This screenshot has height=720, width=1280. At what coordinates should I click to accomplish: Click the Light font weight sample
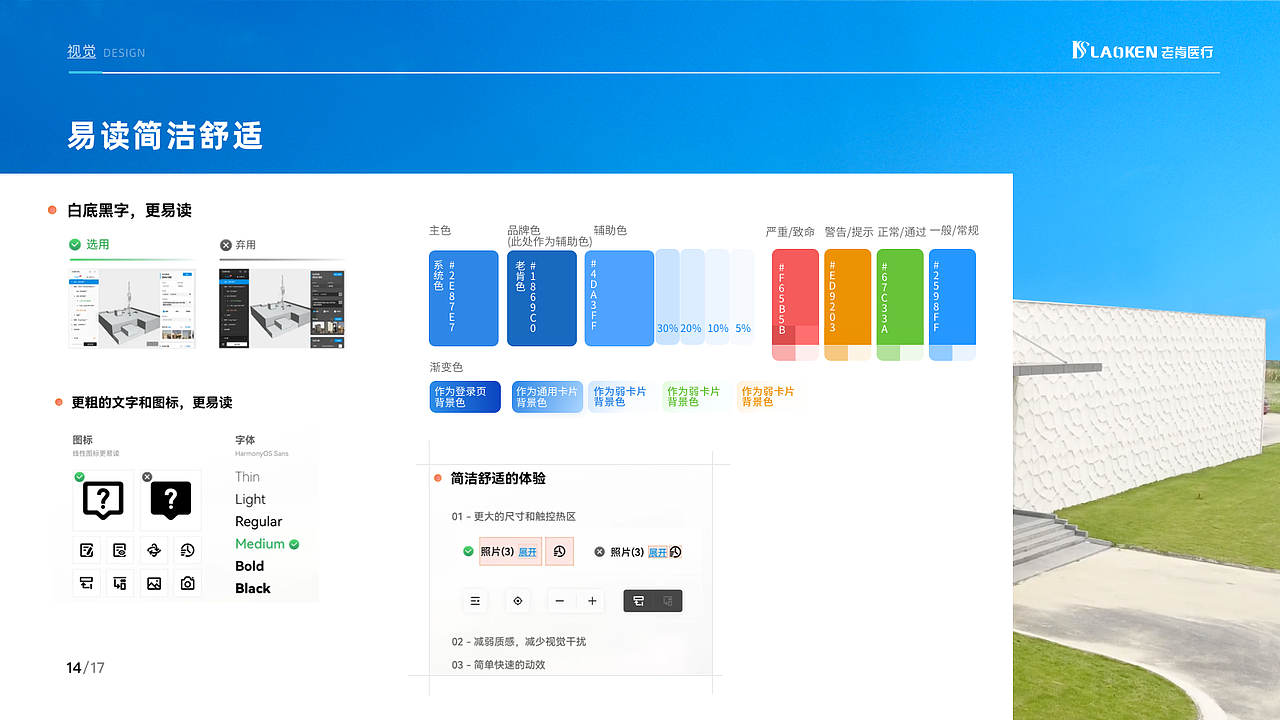251,499
